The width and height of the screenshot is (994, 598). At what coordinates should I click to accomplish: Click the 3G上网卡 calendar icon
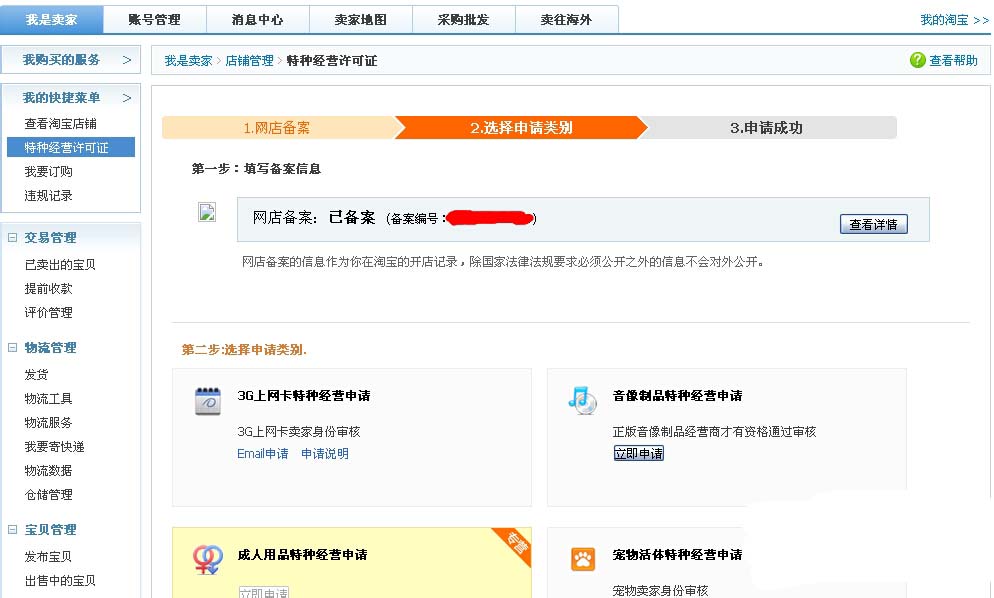pyautogui.click(x=207, y=401)
